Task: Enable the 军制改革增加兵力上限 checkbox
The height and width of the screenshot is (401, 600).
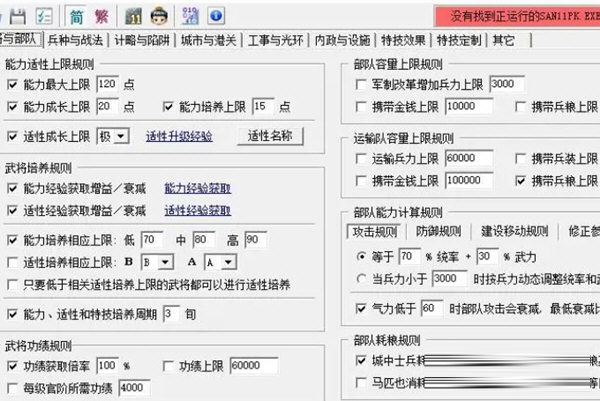Action: point(361,84)
